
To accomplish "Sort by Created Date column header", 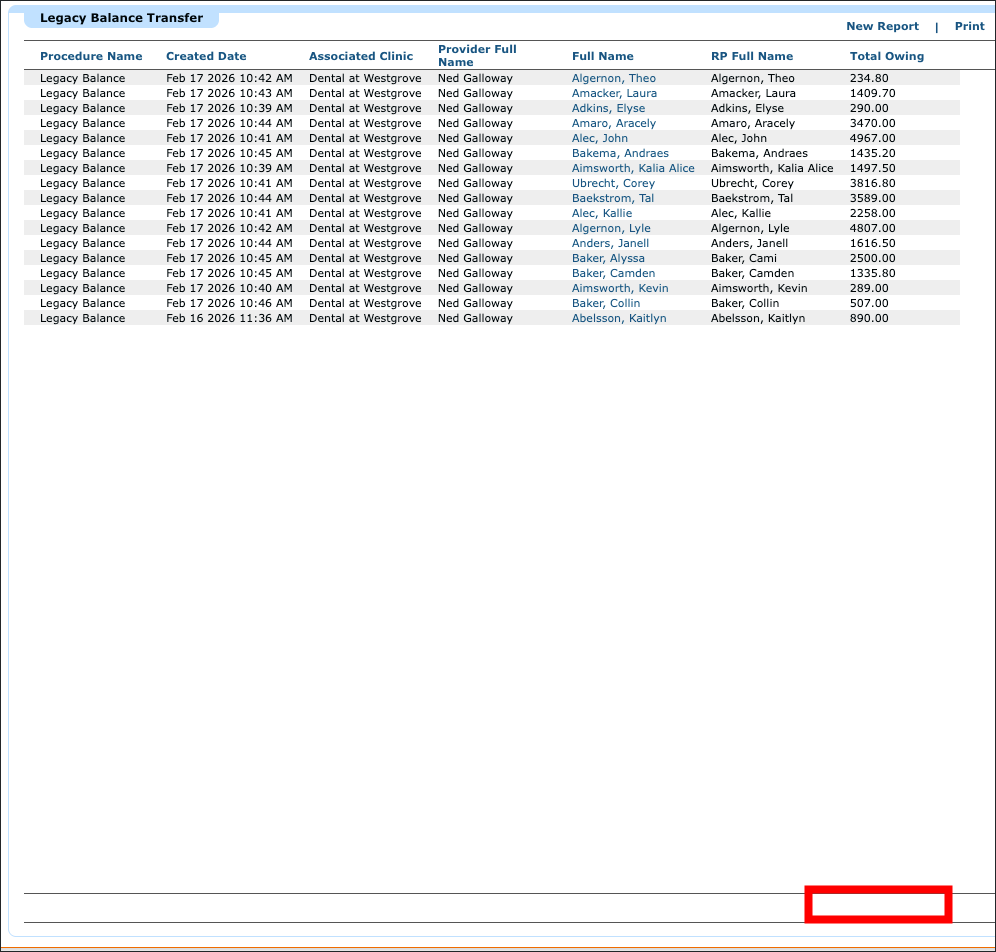I will (x=206, y=56).
